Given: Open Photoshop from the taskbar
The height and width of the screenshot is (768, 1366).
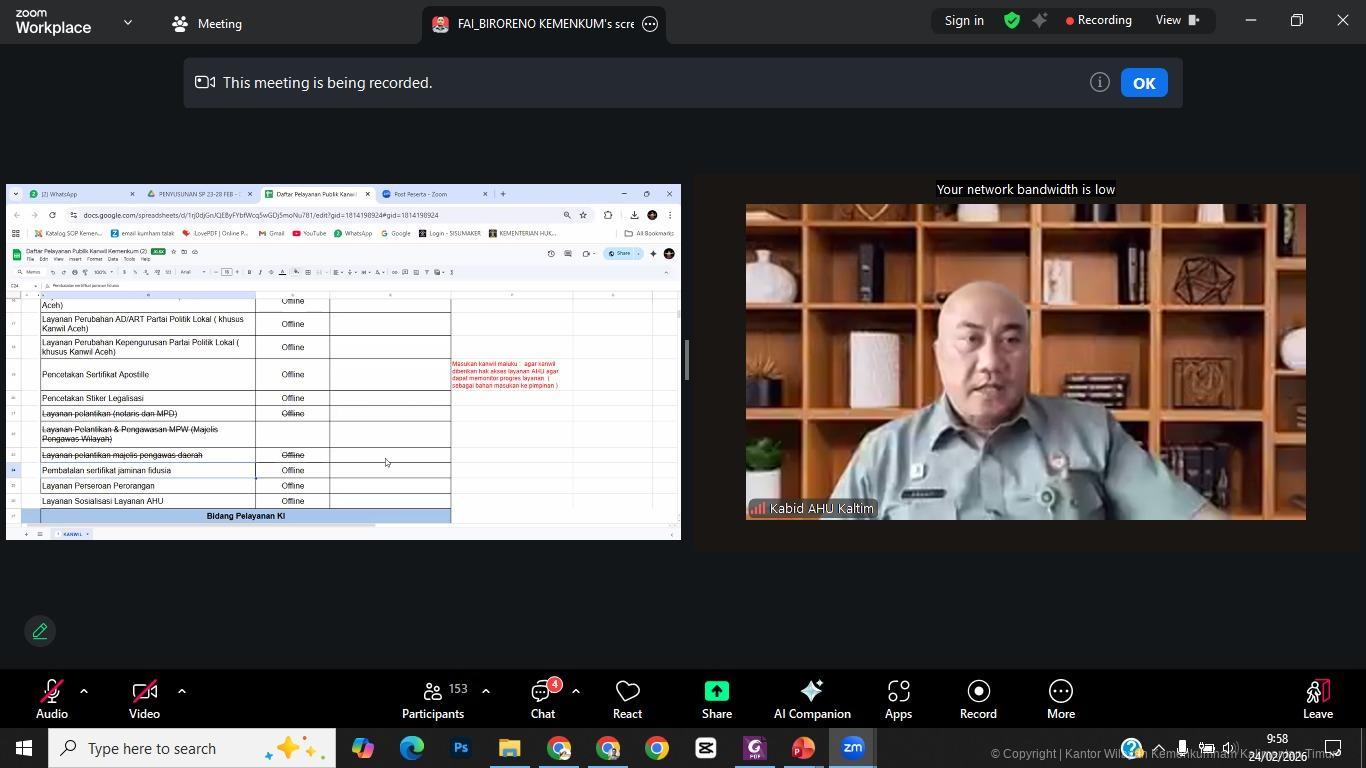Looking at the screenshot, I should tap(460, 748).
